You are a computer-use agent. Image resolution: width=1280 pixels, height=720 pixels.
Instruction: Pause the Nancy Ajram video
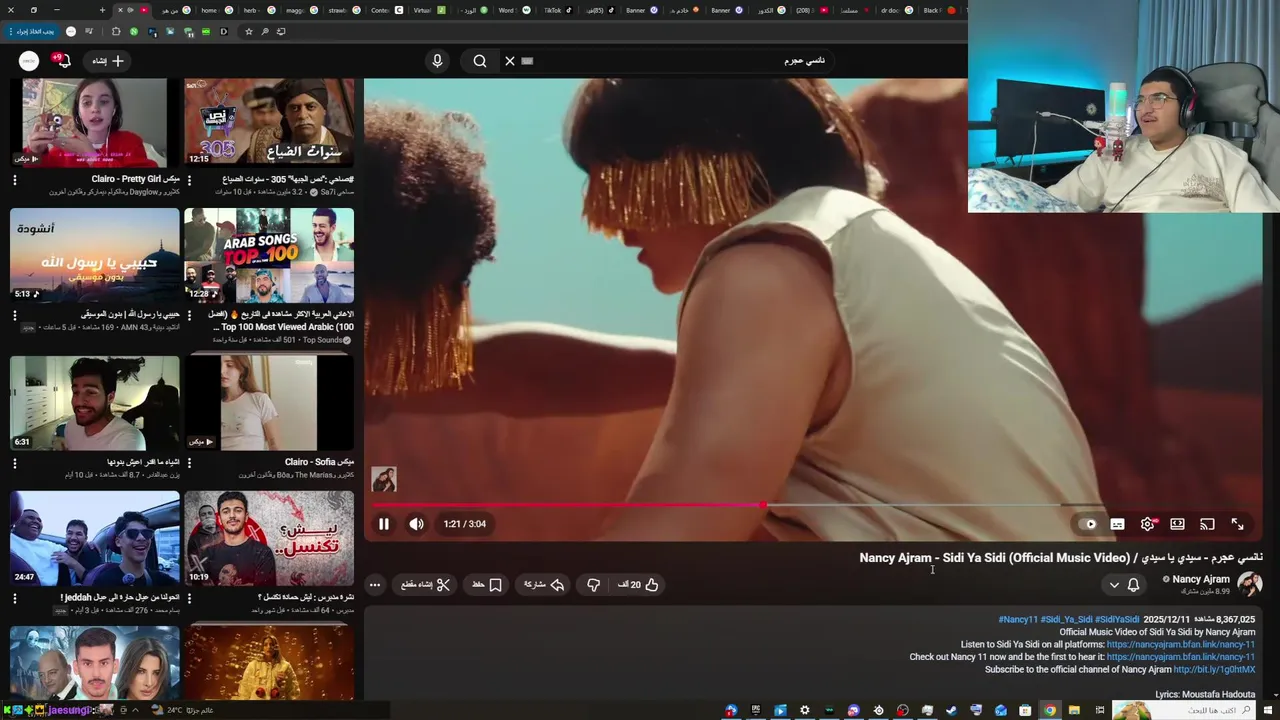383,524
